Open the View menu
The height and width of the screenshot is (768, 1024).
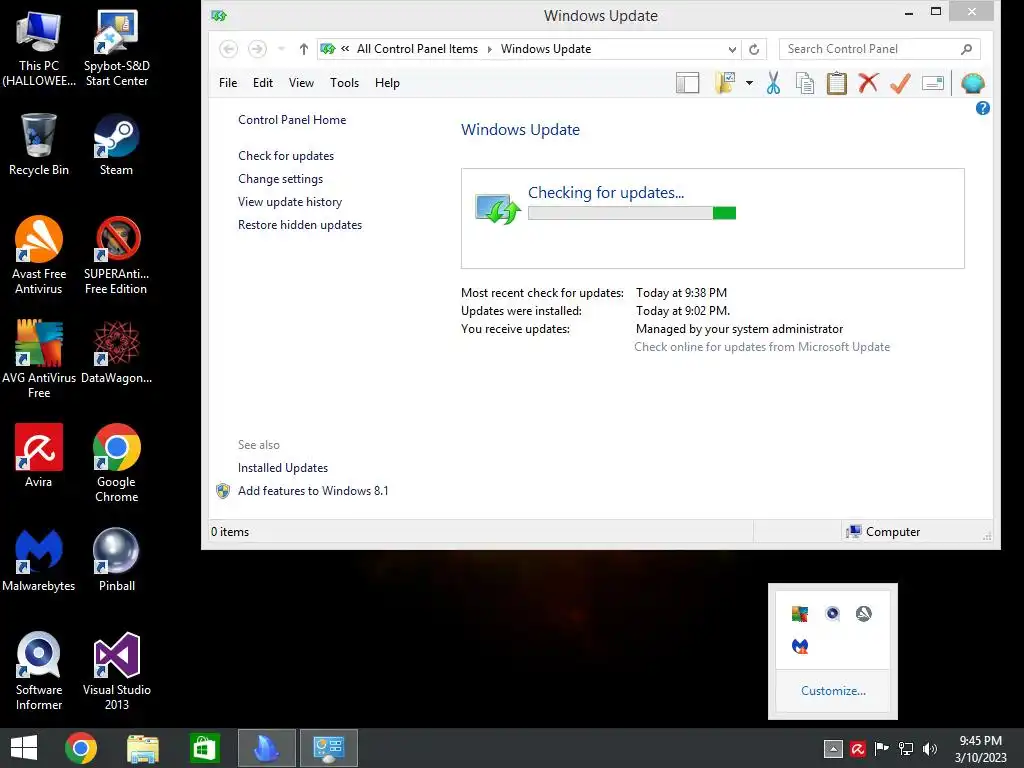pos(301,83)
